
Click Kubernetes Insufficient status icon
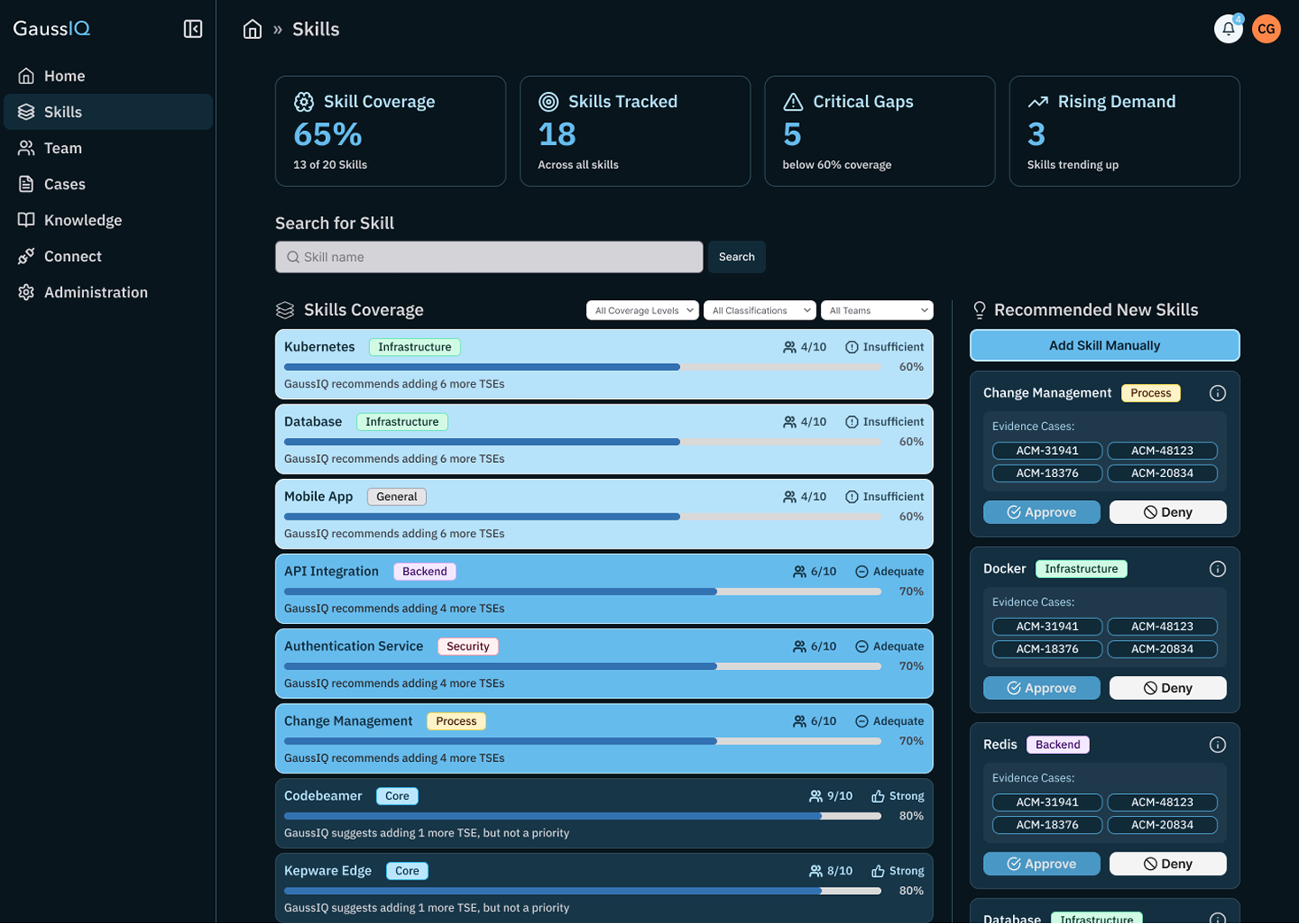852,347
